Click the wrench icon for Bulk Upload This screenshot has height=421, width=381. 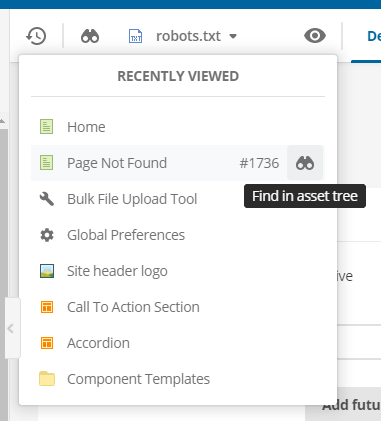47,199
